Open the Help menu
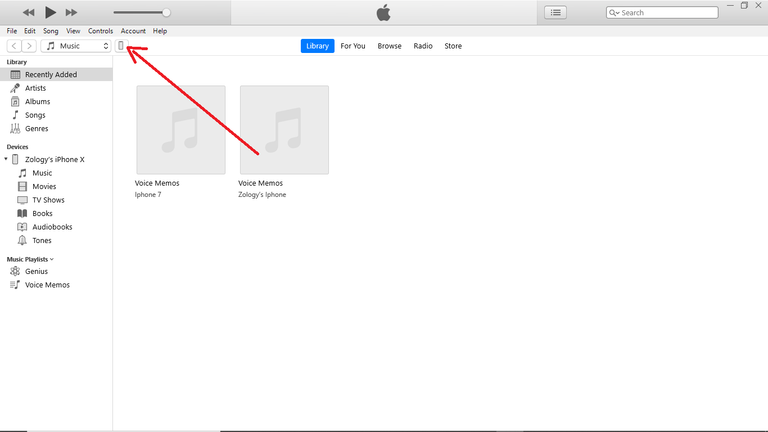768x432 pixels. click(x=160, y=31)
